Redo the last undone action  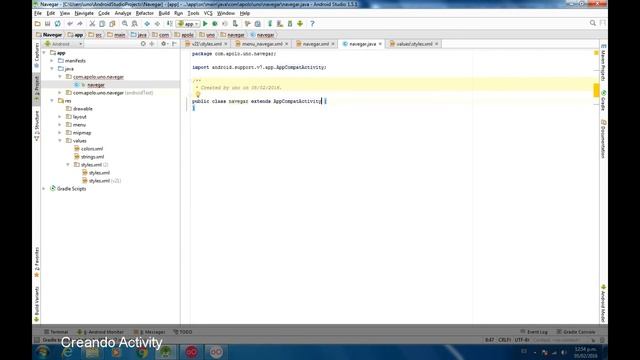coord(80,24)
